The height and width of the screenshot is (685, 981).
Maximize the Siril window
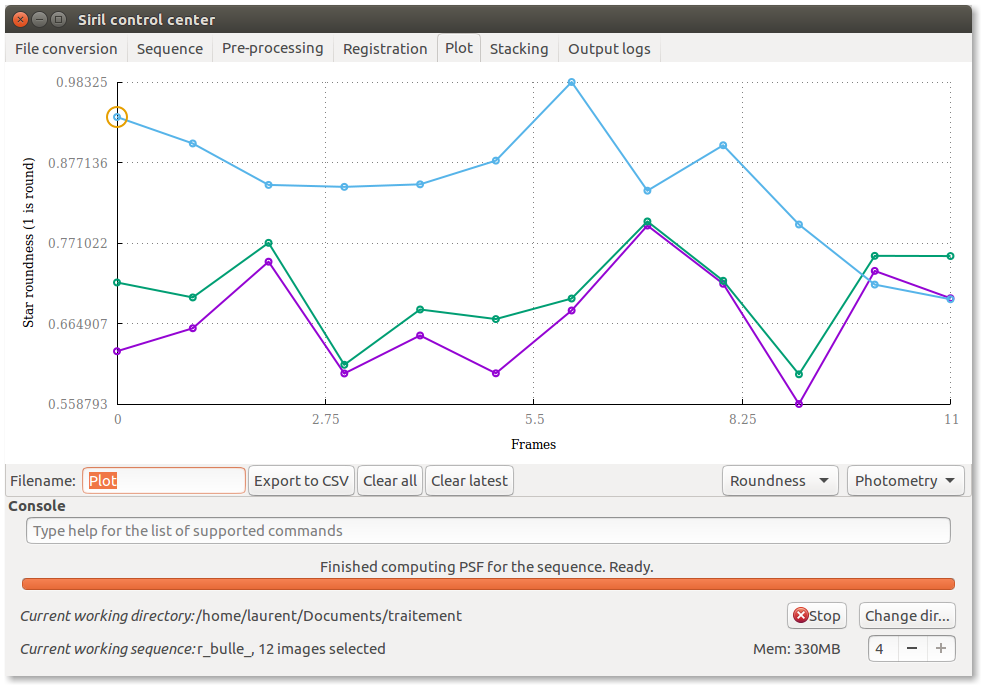pos(58,19)
